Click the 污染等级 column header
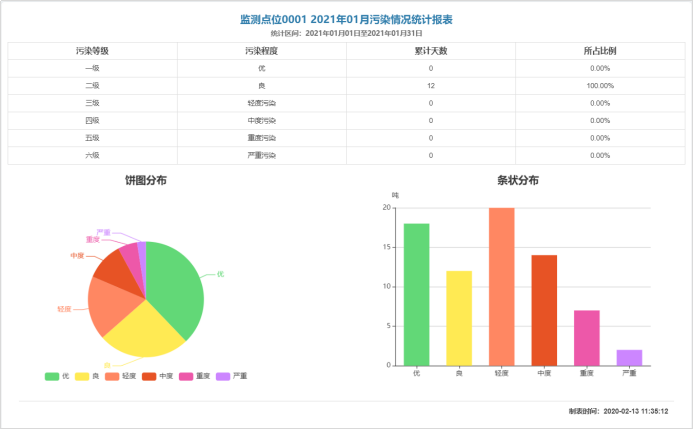694x430 pixels. (92, 50)
